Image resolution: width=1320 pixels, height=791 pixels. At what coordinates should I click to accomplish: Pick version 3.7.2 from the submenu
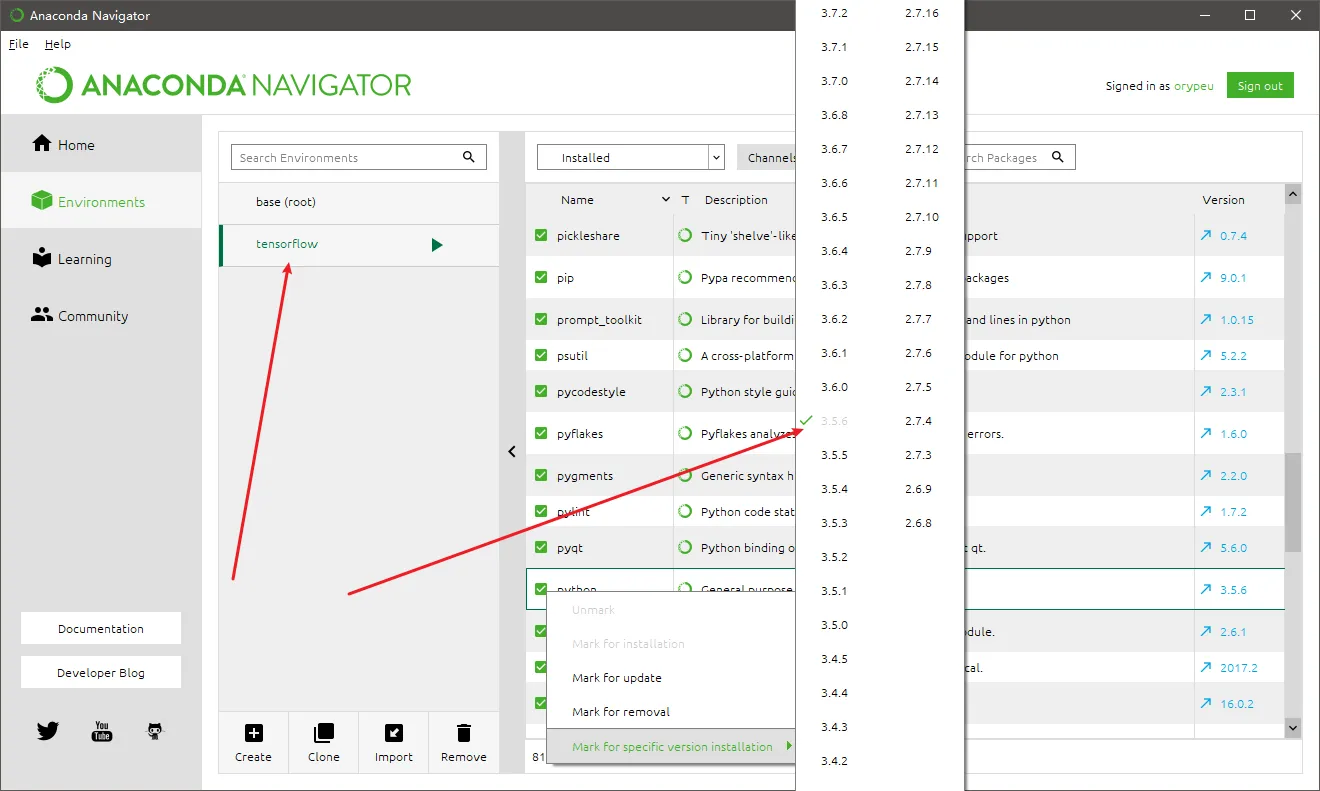[x=834, y=13]
